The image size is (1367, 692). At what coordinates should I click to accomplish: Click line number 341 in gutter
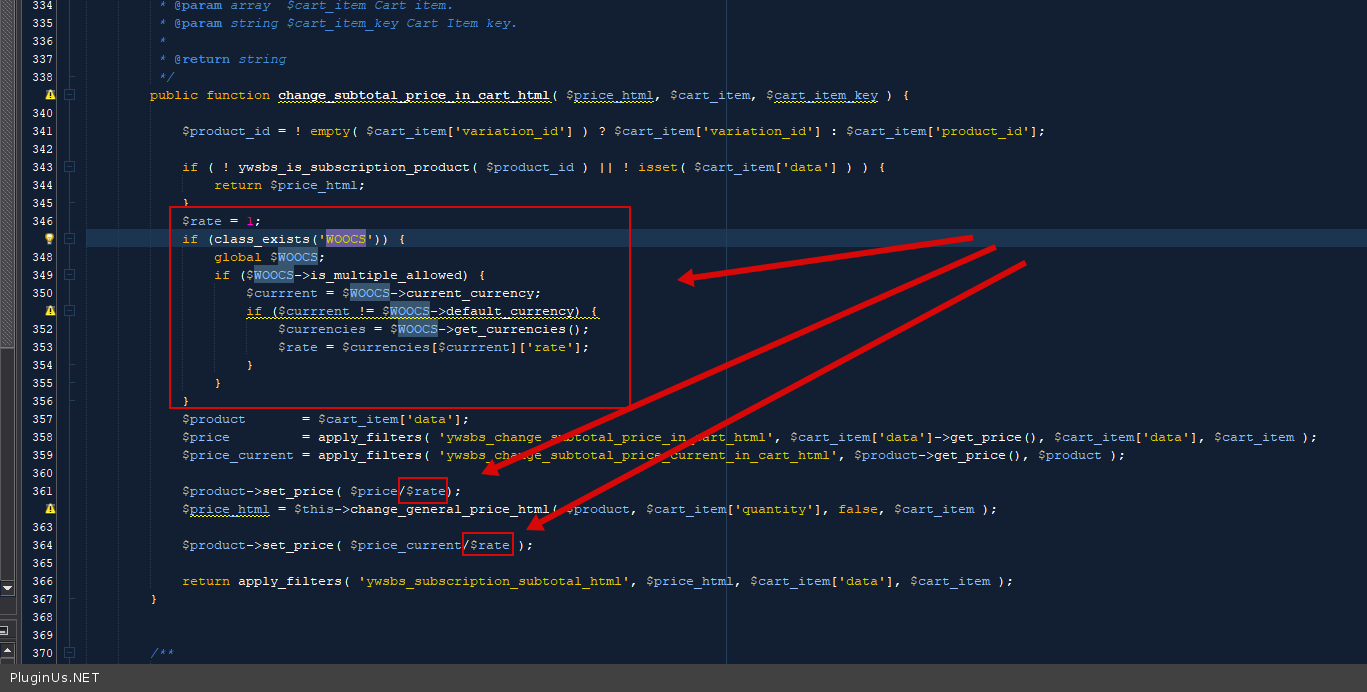coord(43,131)
